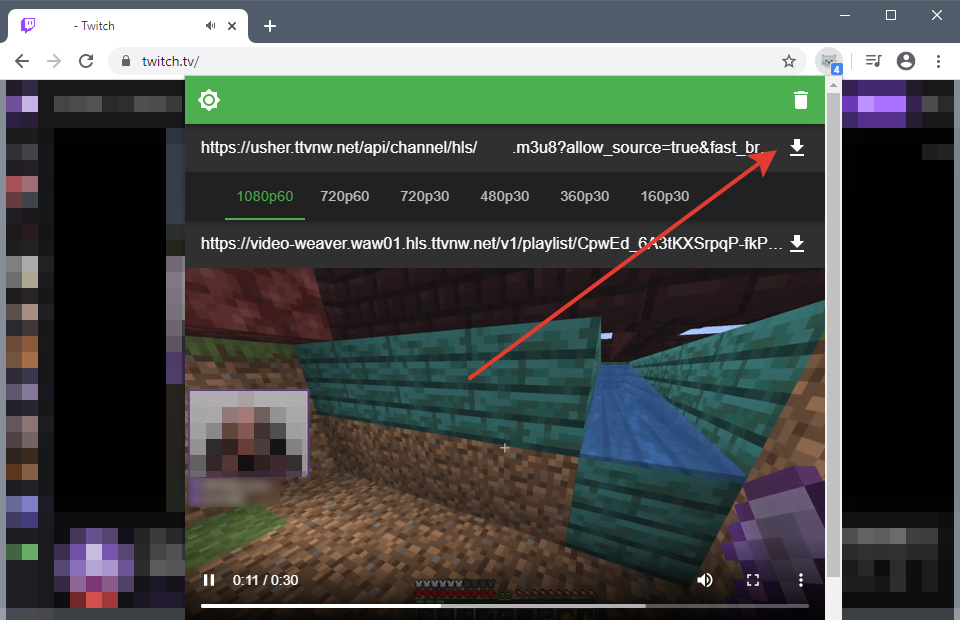Open the stream detector extension icon

tap(829, 61)
